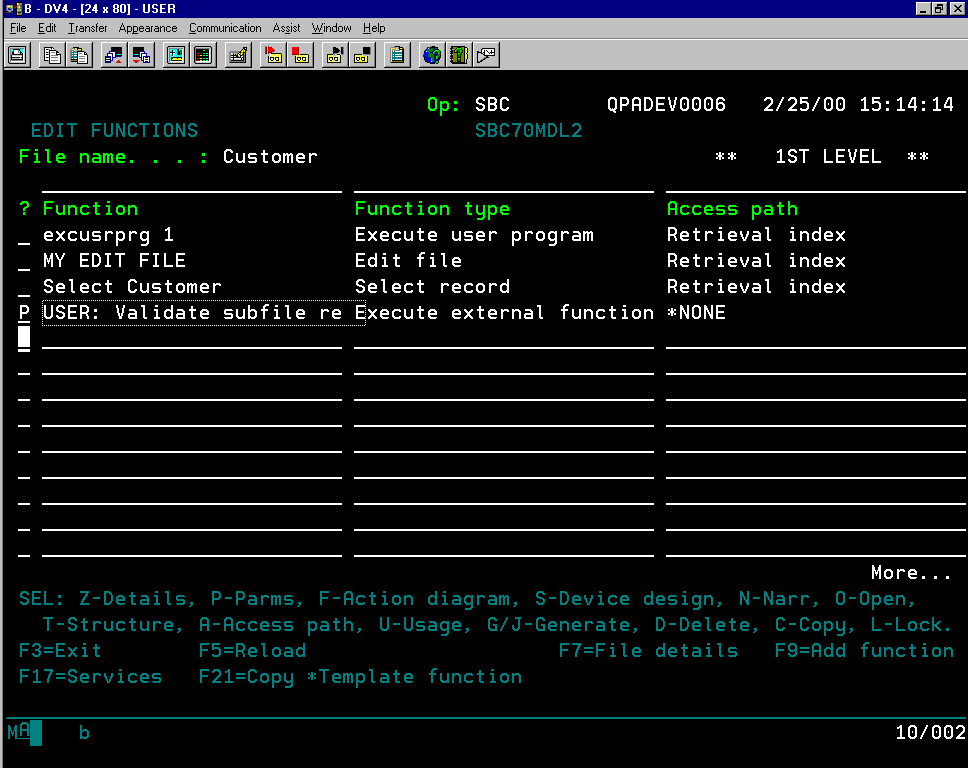Image resolution: width=968 pixels, height=768 pixels.
Task: Open the Assist menu
Action: pyautogui.click(x=286, y=28)
